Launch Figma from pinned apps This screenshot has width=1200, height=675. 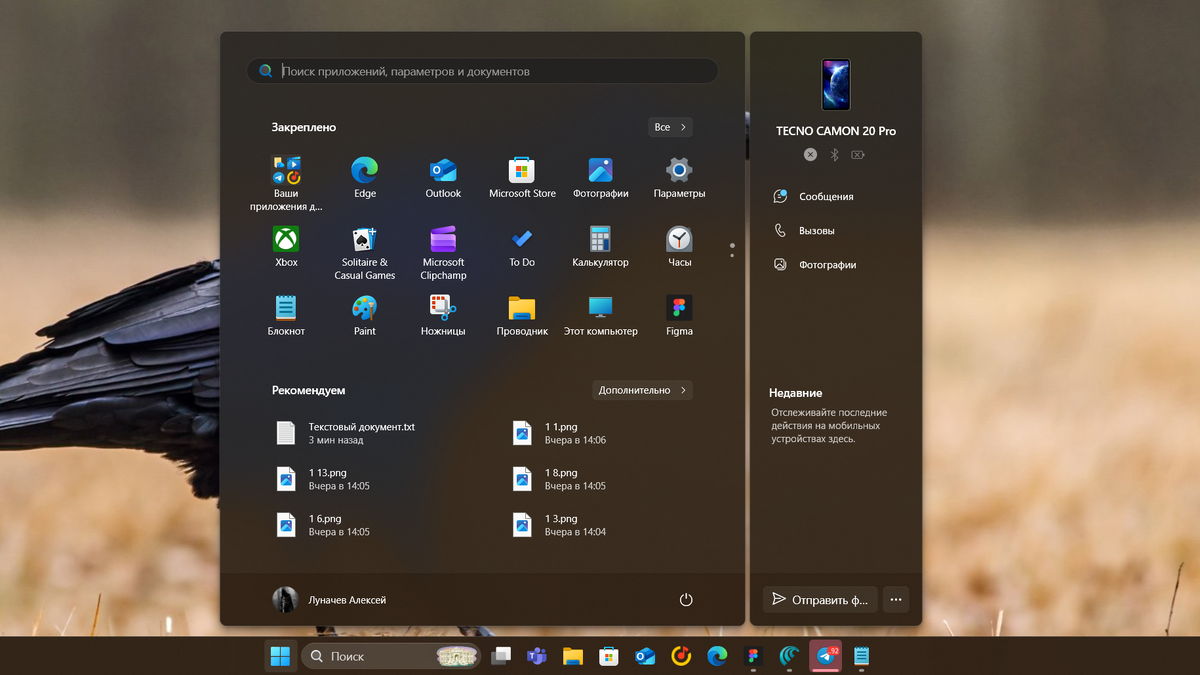pyautogui.click(x=679, y=315)
